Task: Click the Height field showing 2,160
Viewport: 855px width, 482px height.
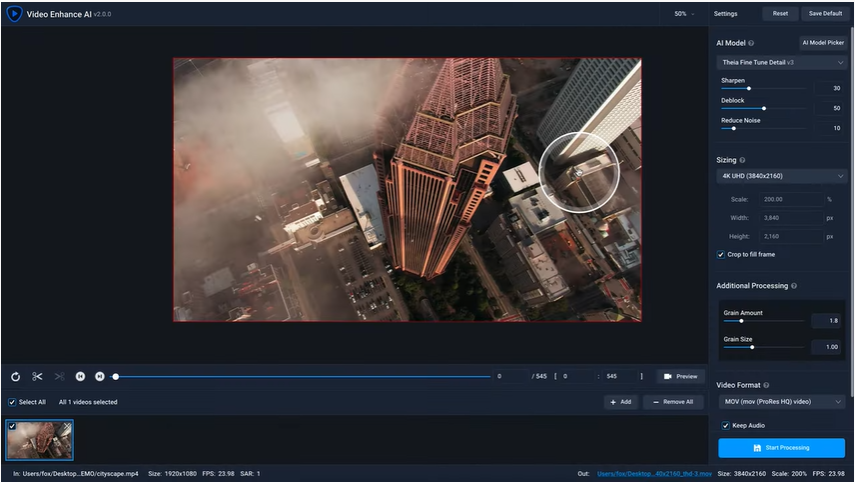Action: pyautogui.click(x=792, y=236)
